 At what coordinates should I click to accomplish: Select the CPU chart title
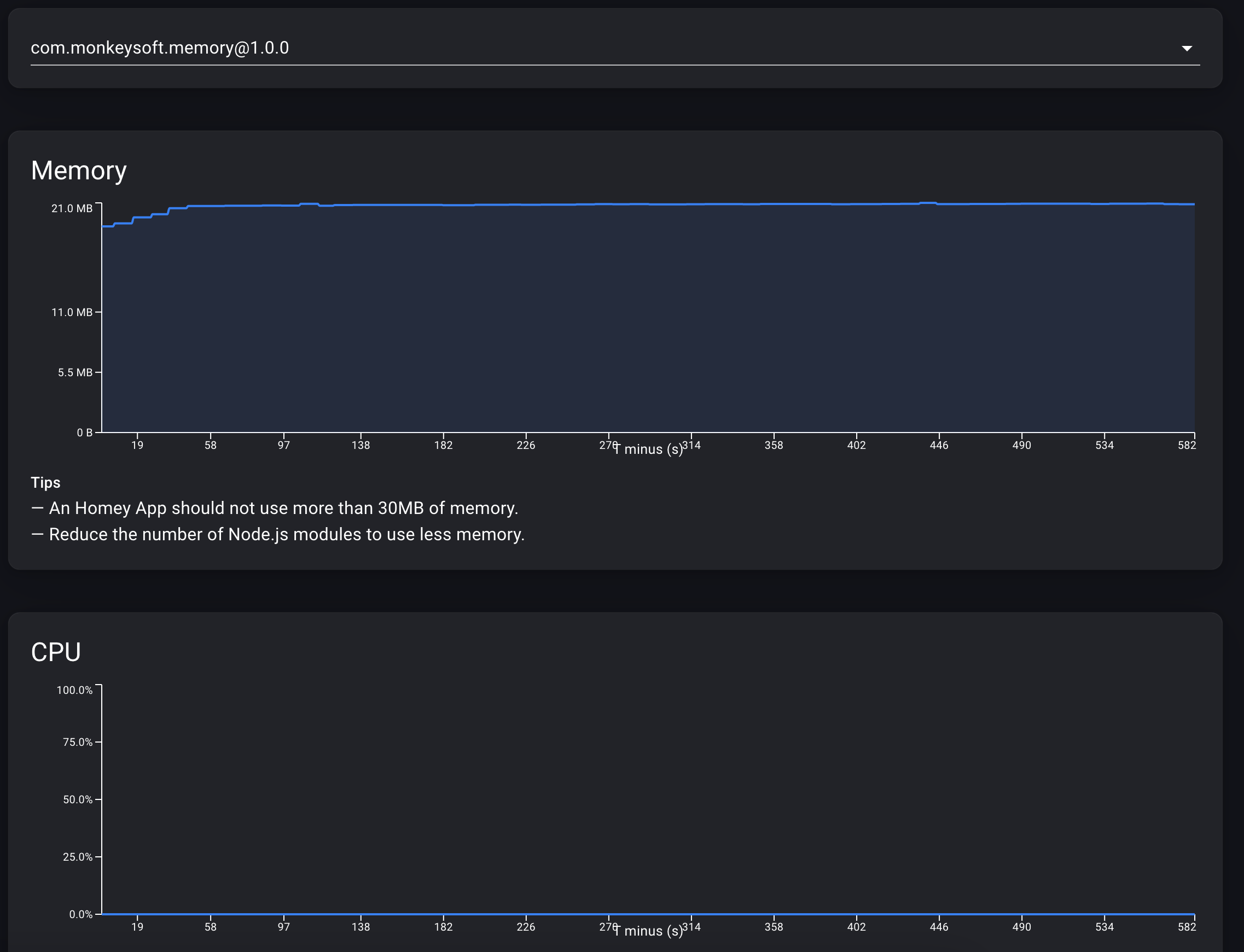pos(56,652)
